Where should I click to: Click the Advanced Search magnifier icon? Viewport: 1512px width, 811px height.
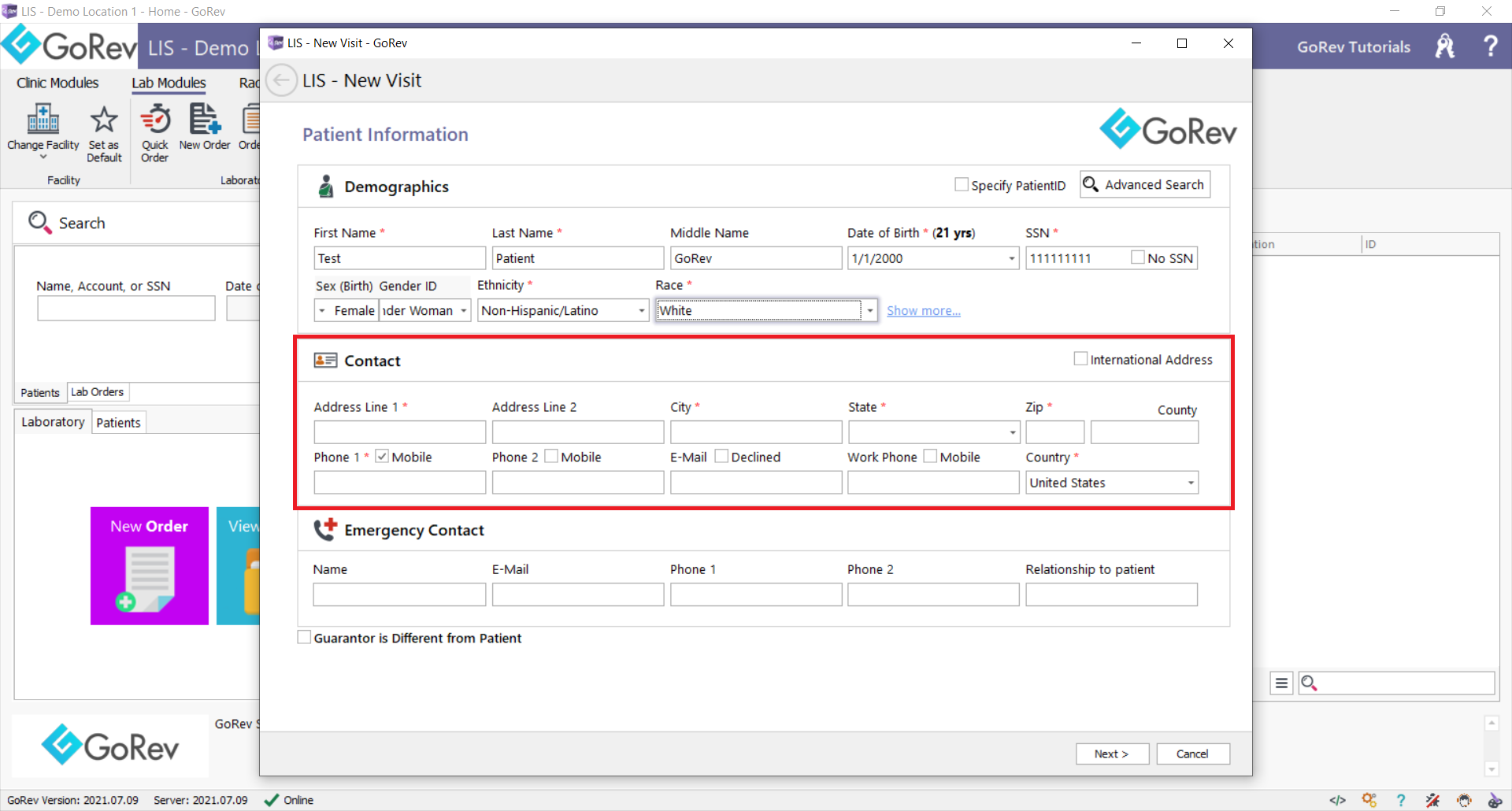pyautogui.click(x=1091, y=184)
